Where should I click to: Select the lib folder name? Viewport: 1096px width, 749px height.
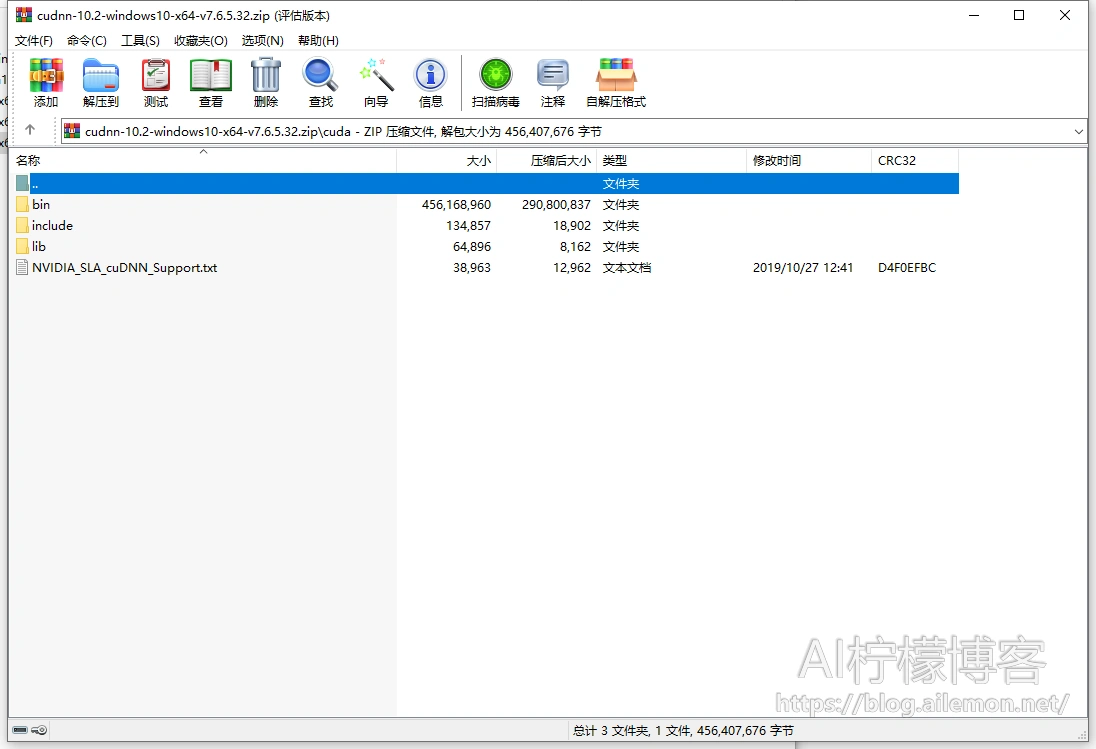click(x=39, y=247)
